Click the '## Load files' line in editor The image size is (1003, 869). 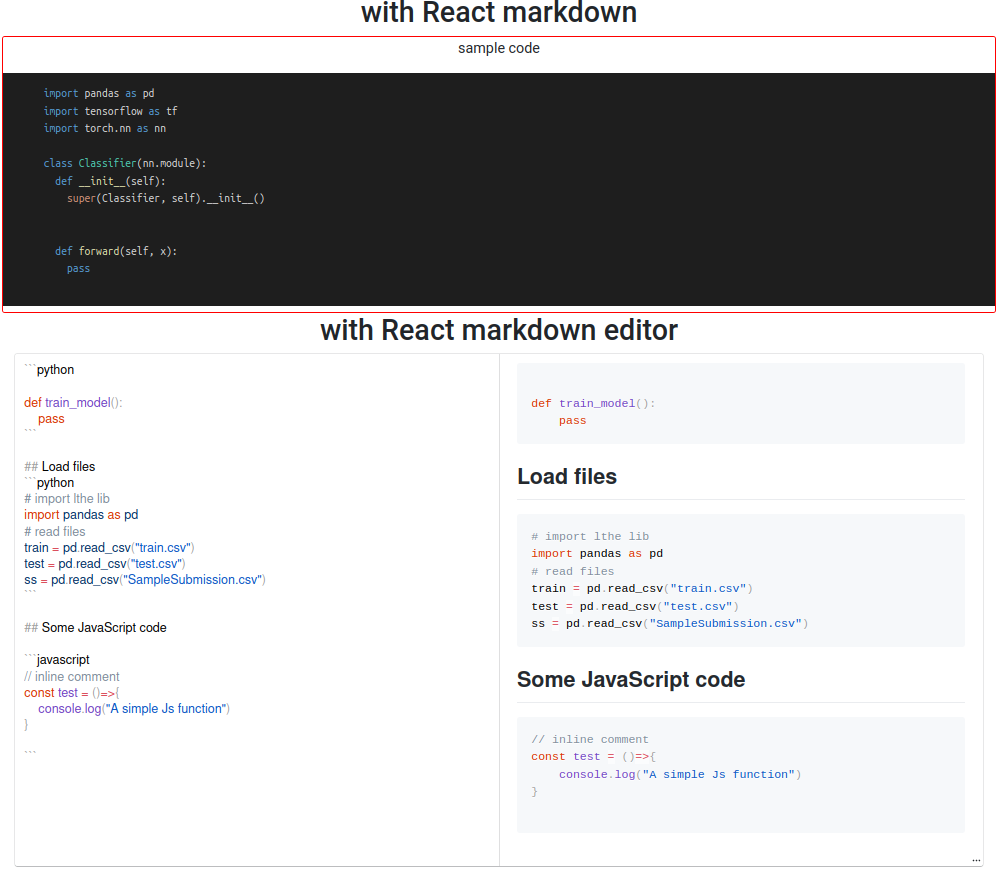(x=59, y=466)
